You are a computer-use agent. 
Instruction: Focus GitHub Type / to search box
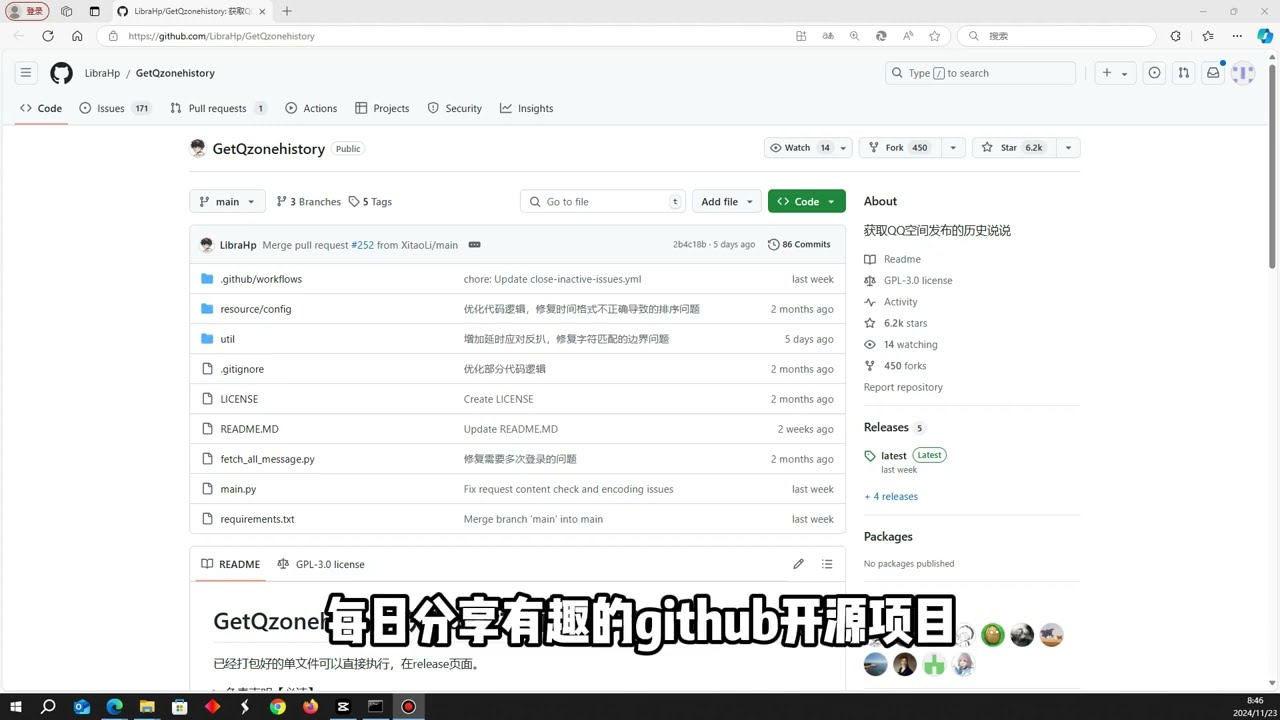point(980,73)
